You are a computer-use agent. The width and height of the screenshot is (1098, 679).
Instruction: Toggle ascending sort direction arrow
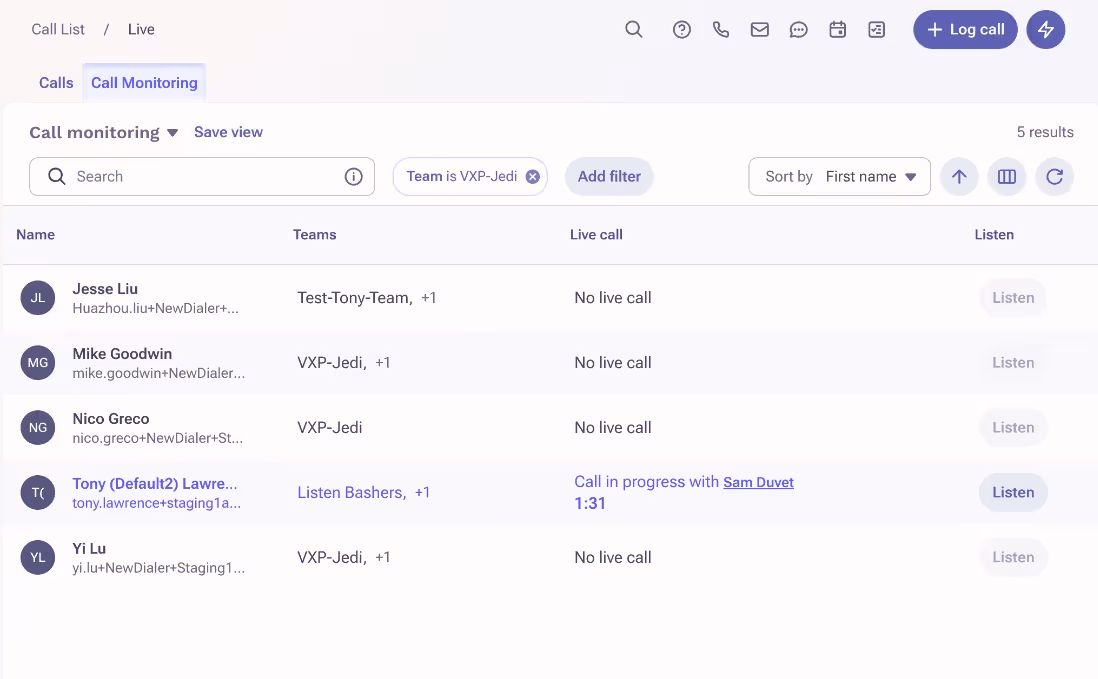[x=959, y=176]
